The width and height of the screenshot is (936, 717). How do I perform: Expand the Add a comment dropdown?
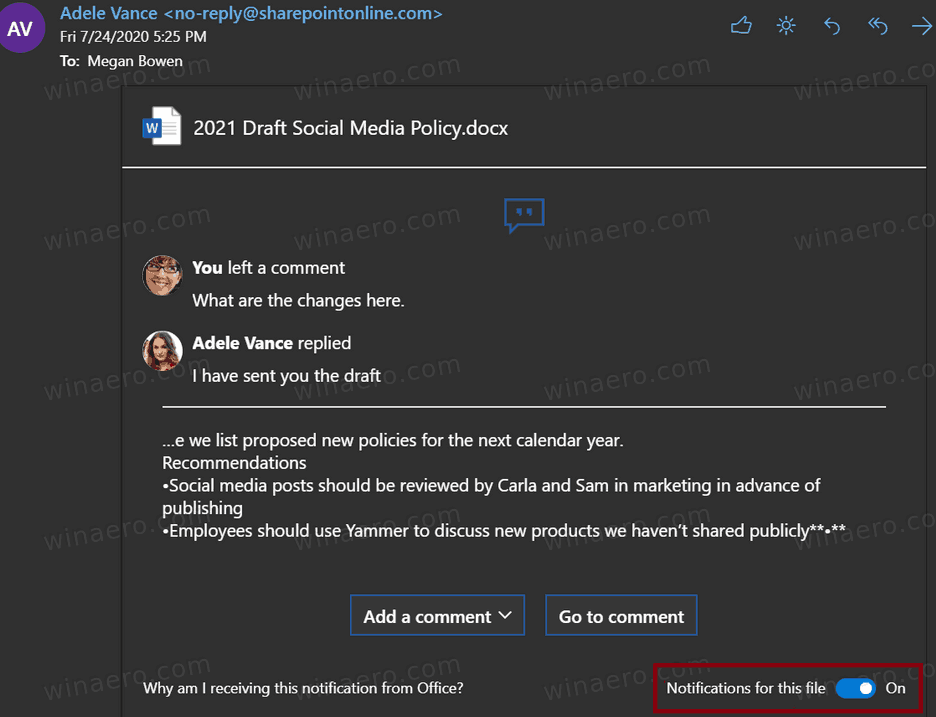tap(438, 616)
